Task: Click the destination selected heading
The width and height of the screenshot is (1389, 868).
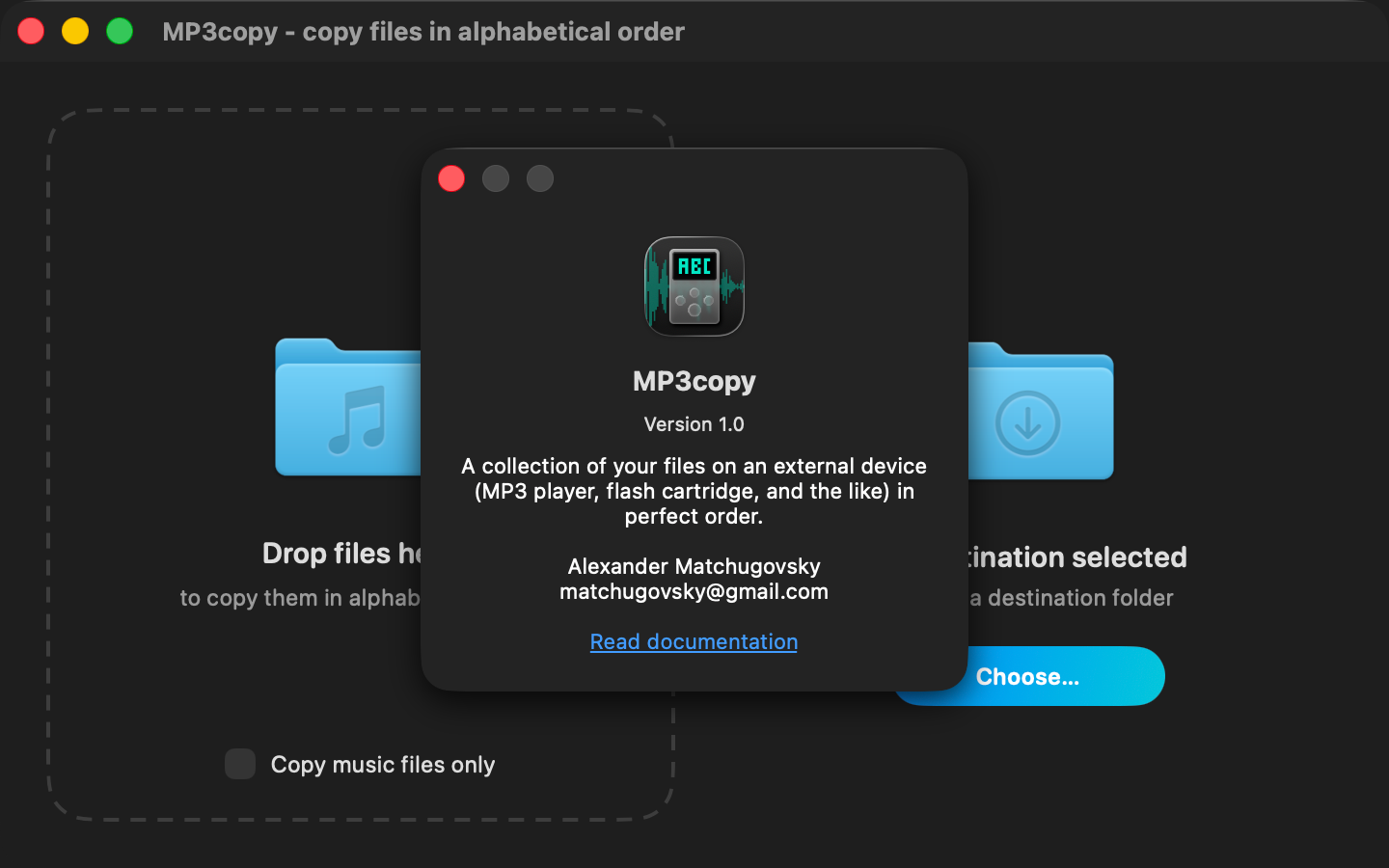Action: click(x=1077, y=557)
